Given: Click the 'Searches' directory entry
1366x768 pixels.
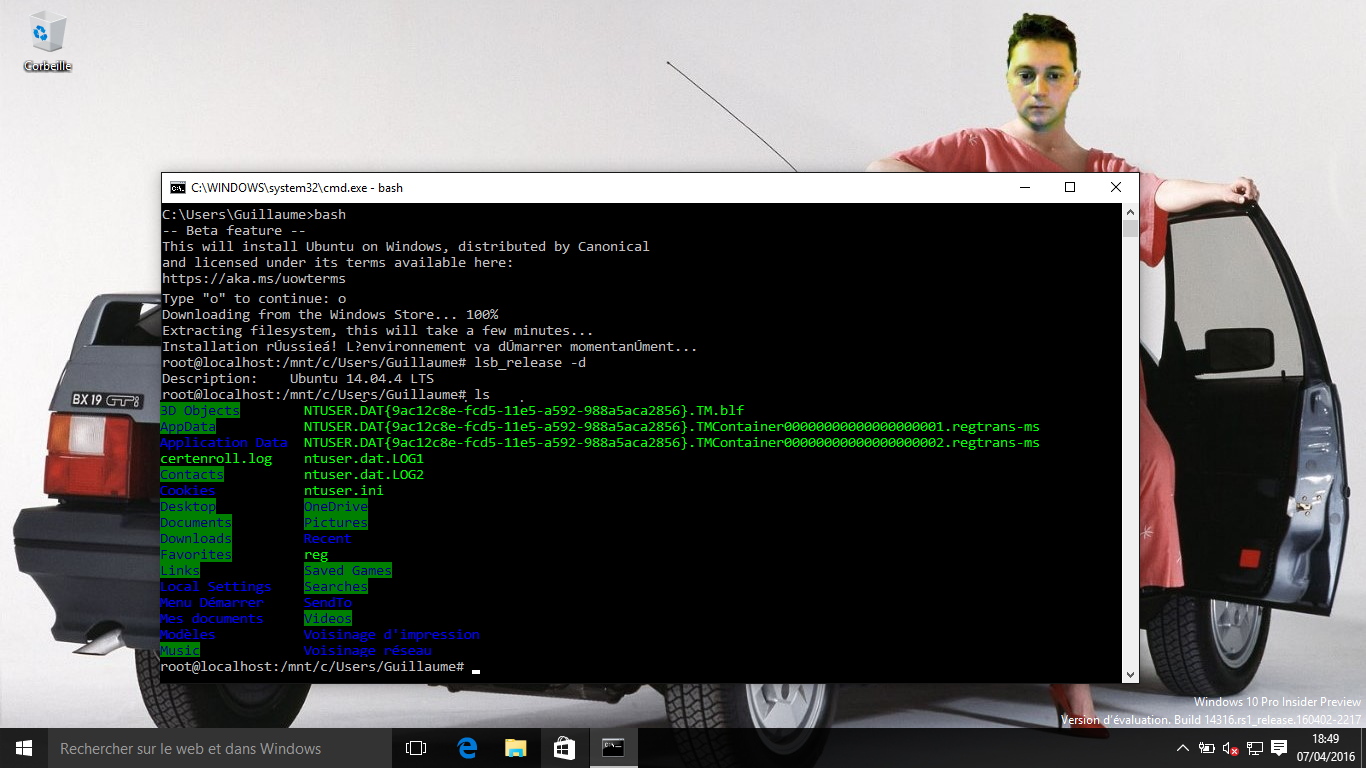Looking at the screenshot, I should 336,587.
